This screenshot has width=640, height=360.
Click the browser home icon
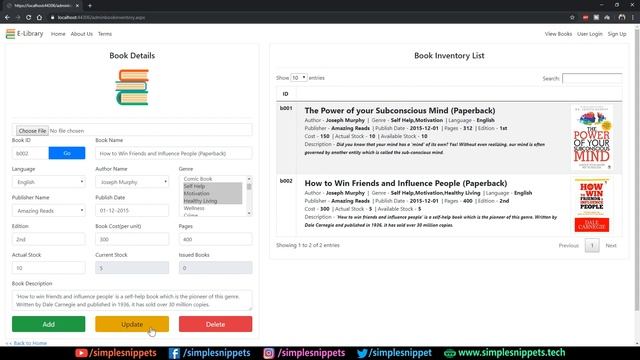pyautogui.click(x=39, y=18)
